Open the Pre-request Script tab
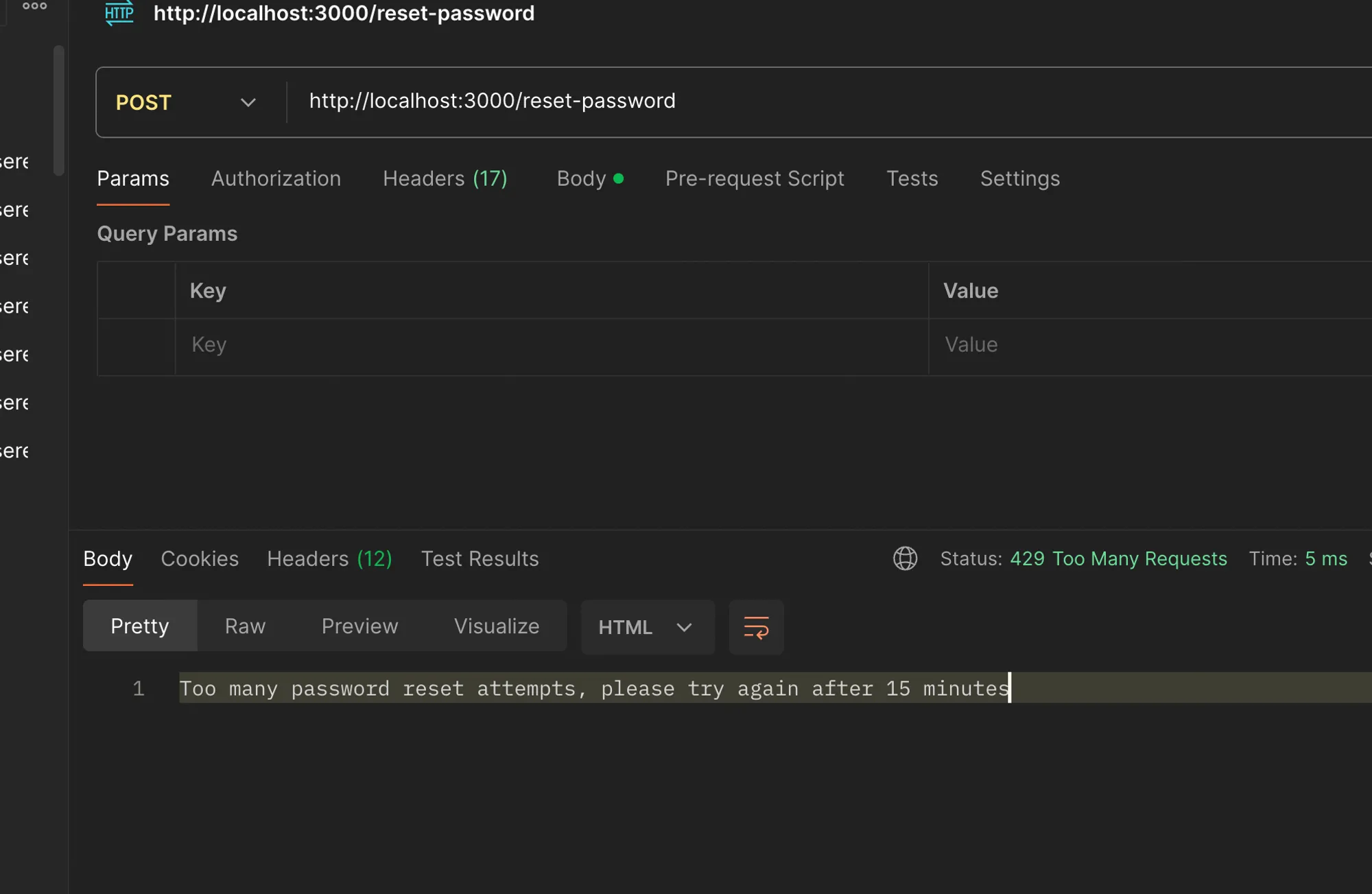 754,178
